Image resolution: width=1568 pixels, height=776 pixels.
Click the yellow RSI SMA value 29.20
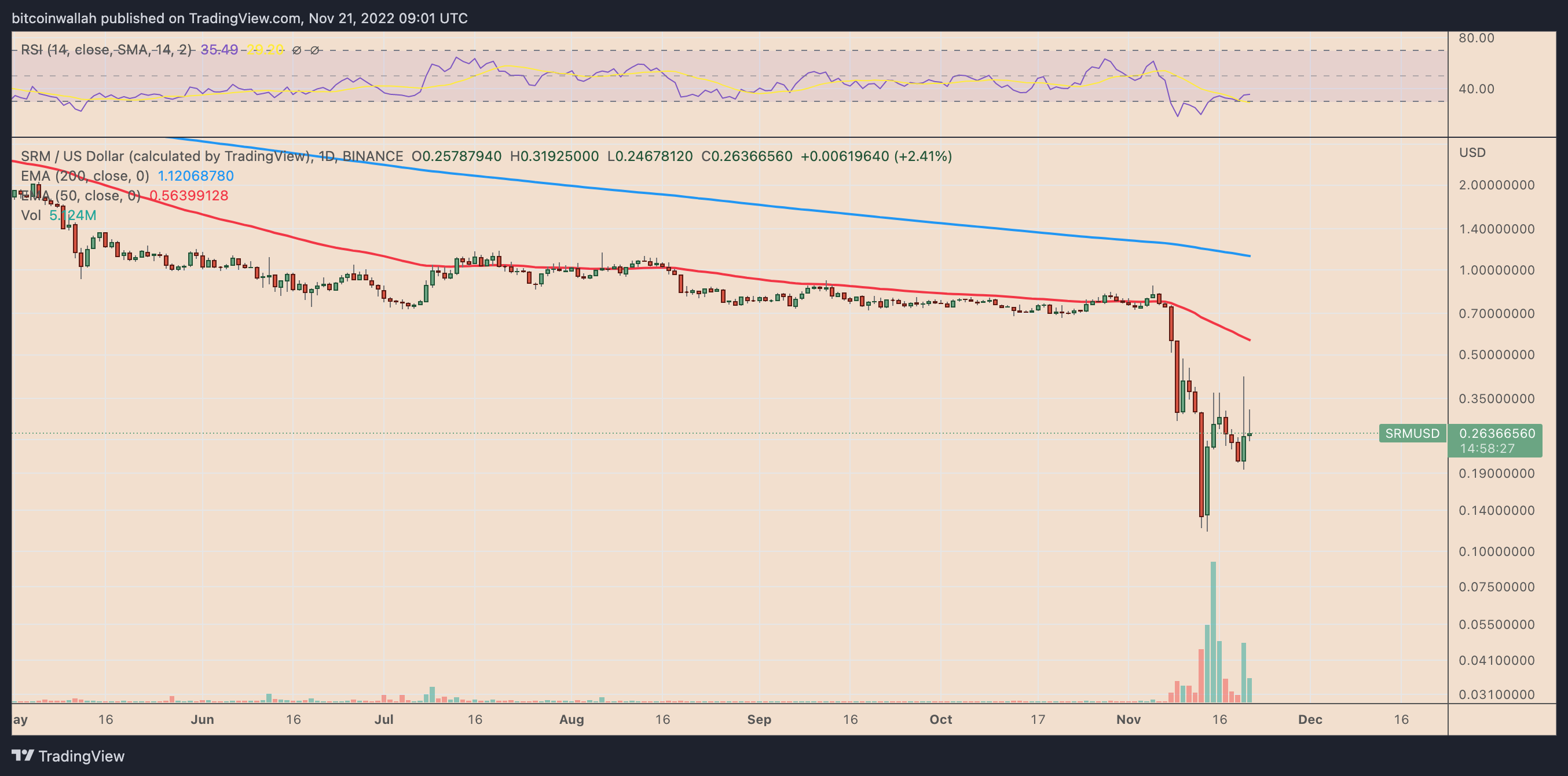point(265,50)
